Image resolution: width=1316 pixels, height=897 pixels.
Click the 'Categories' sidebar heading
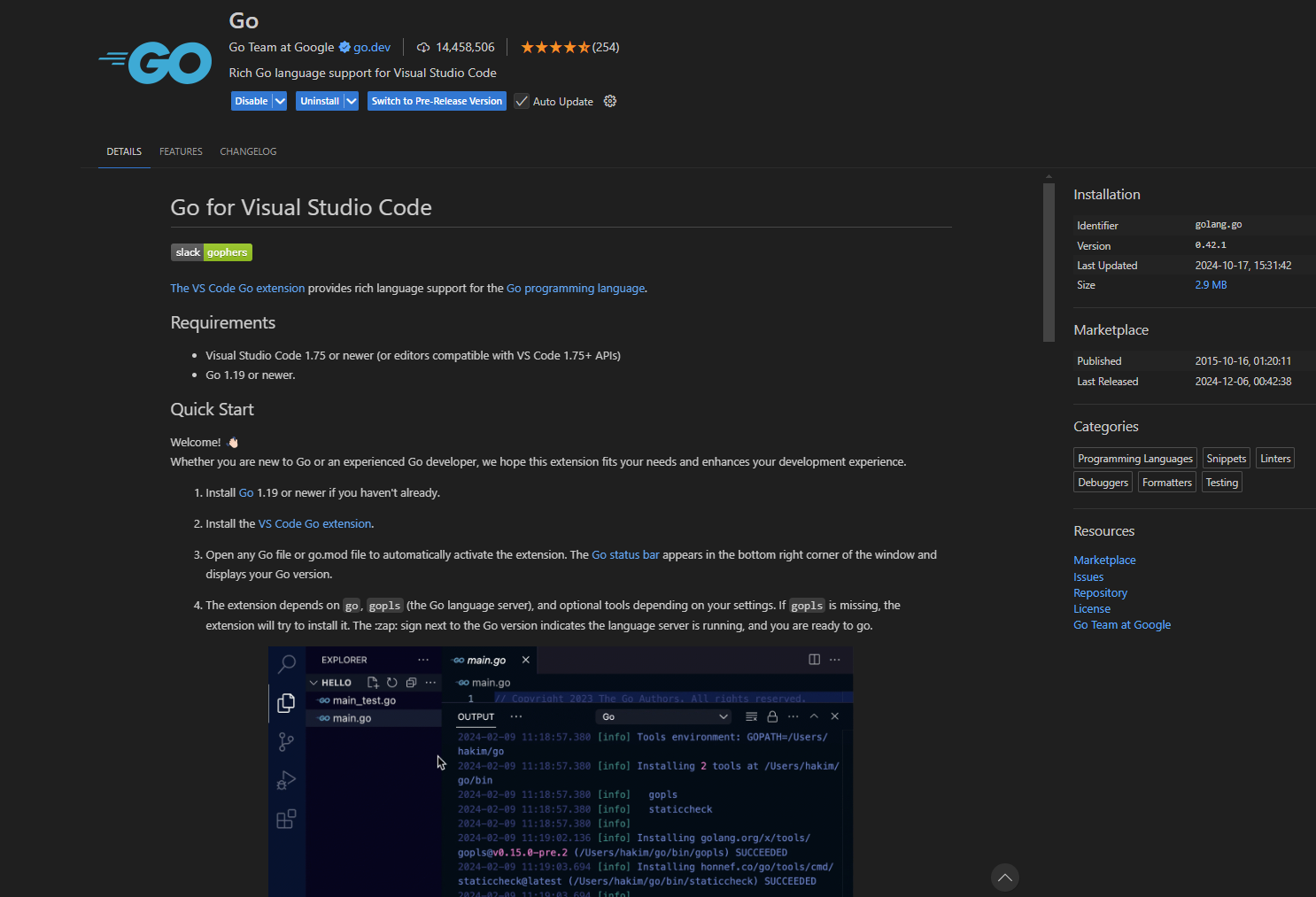coord(1106,427)
